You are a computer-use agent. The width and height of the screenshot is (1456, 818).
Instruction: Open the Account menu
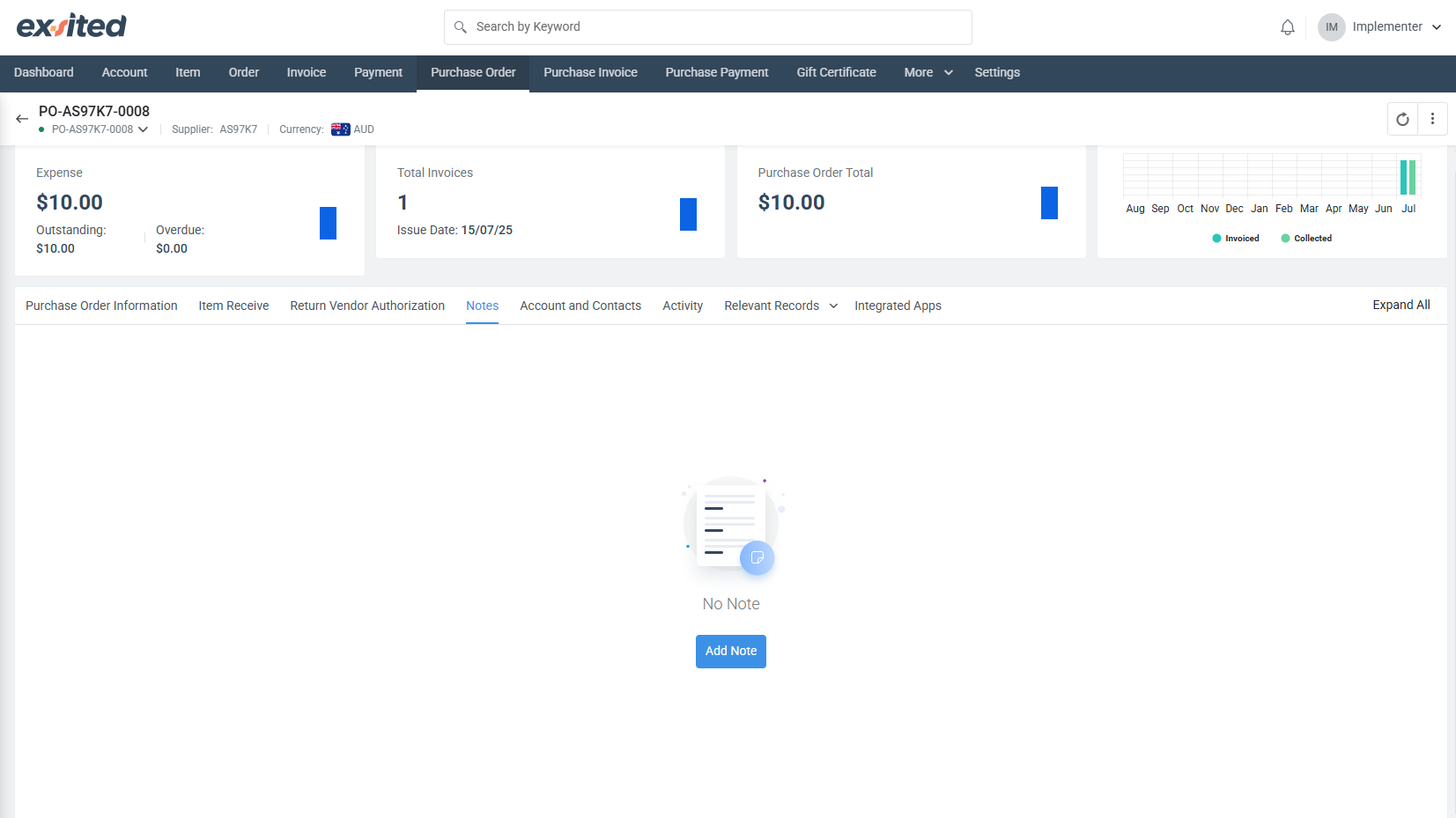[124, 73]
